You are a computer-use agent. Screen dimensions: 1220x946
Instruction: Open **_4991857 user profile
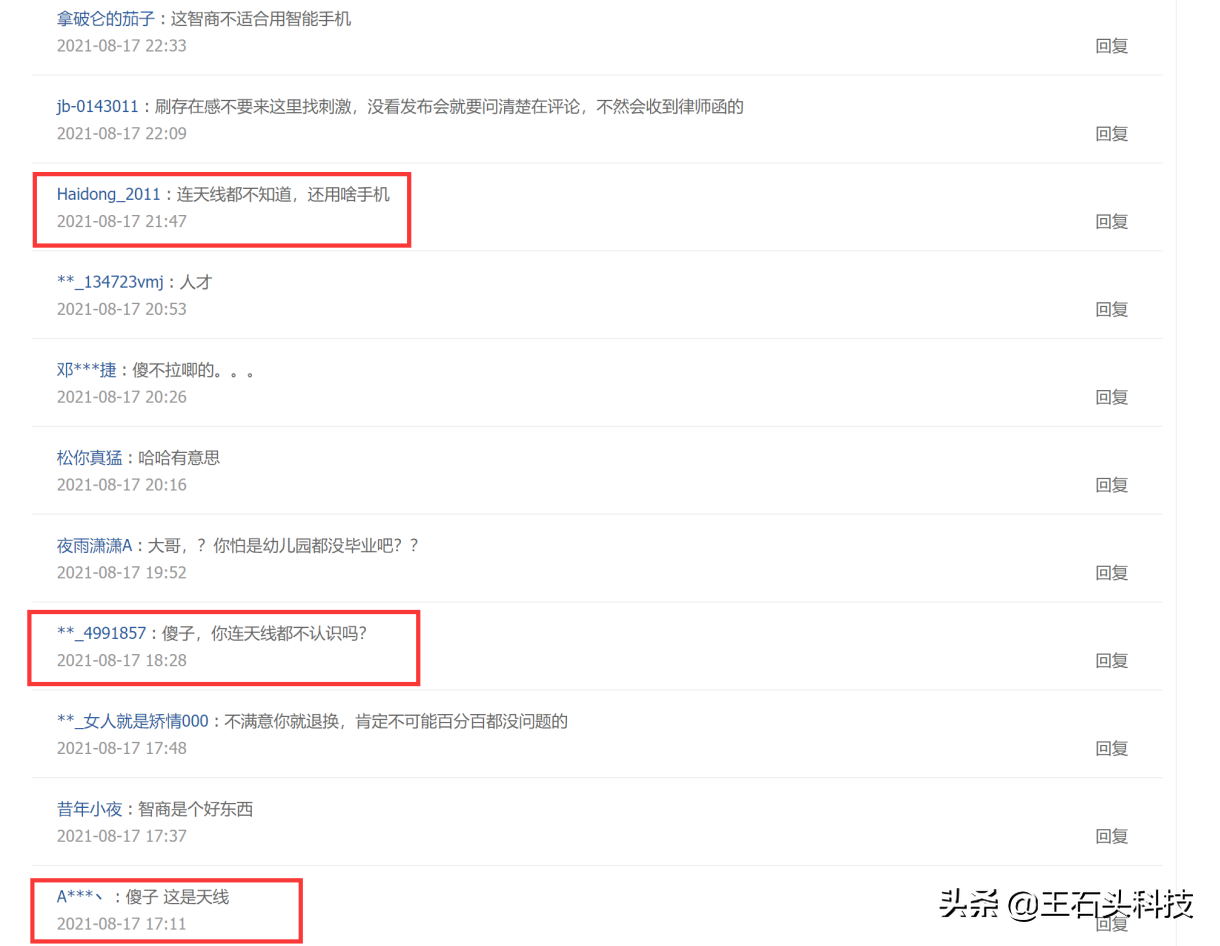coord(102,634)
